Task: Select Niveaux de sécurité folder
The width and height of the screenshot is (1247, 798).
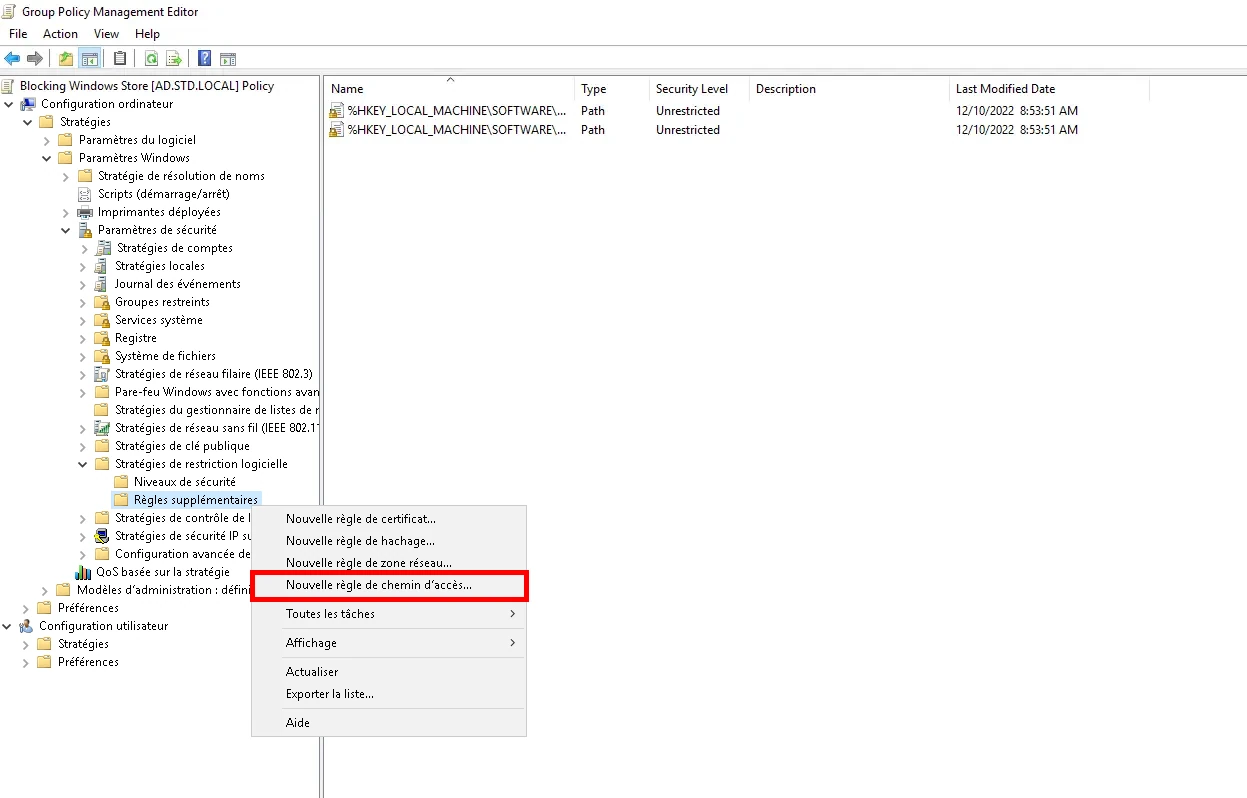Action: 184,482
